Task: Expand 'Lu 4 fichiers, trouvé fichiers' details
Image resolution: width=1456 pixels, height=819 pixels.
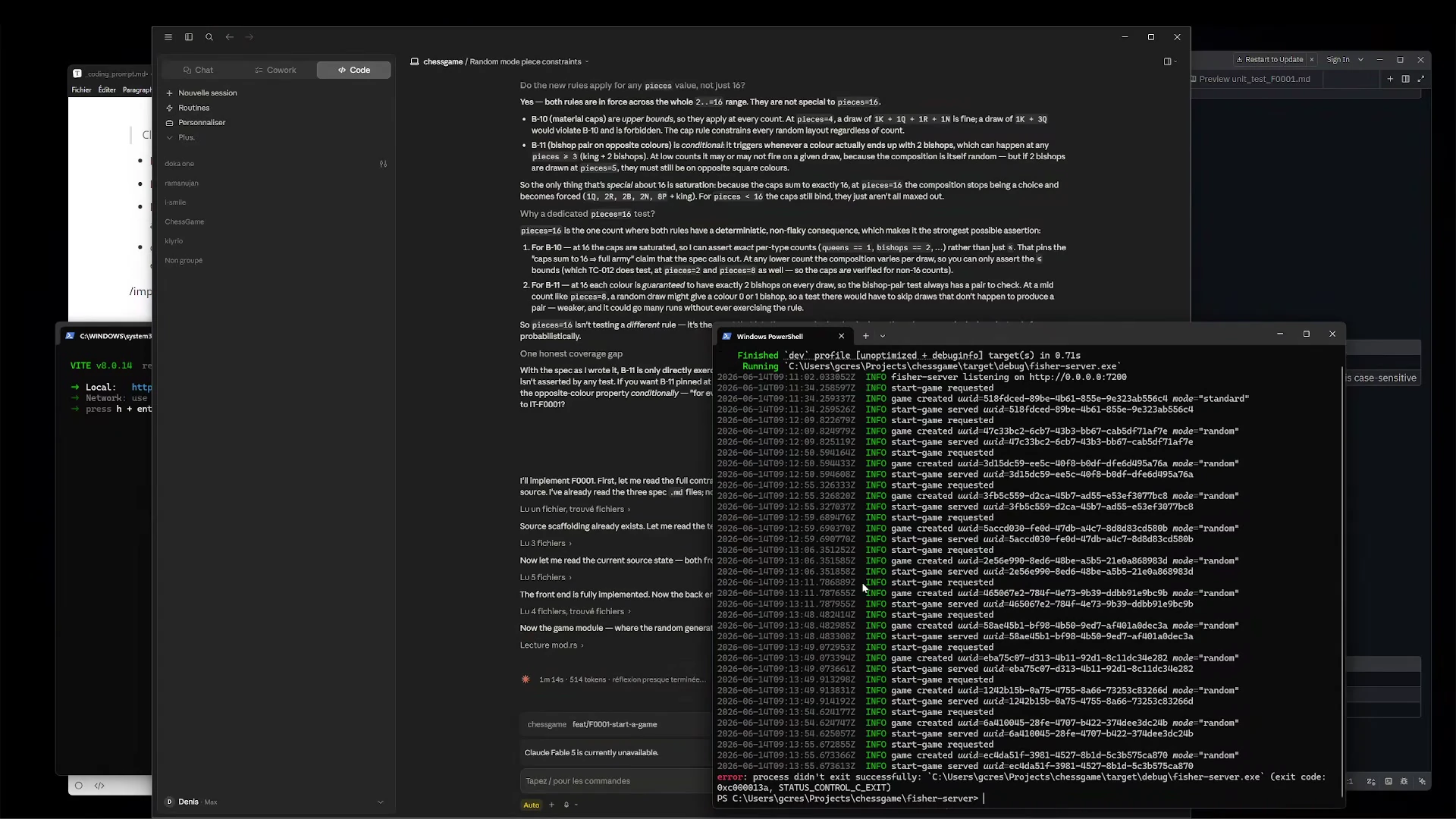Action: pos(575,611)
